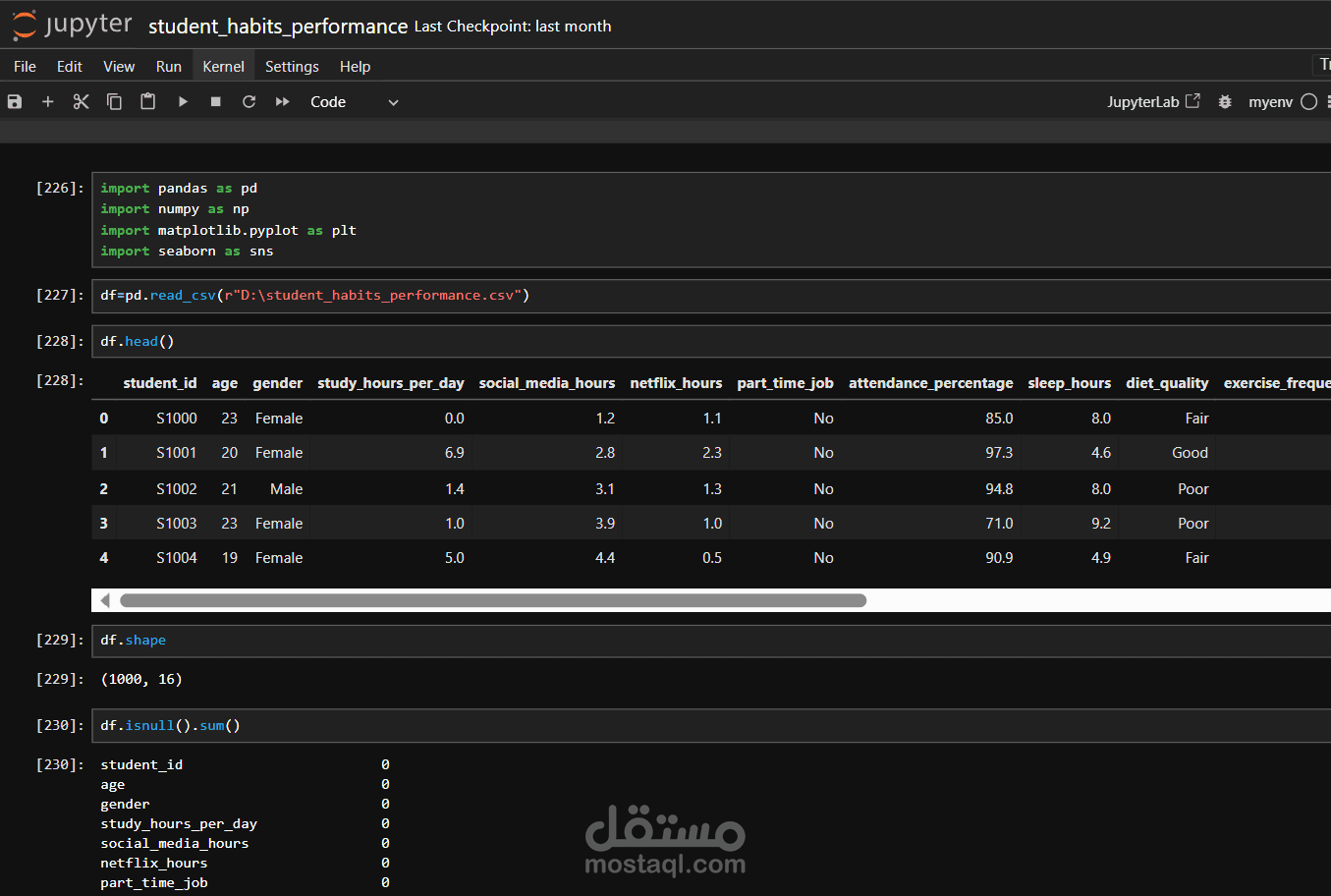Rename notebook title student_habits_performance
Viewport: 1331px width, 896px height.
[278, 27]
